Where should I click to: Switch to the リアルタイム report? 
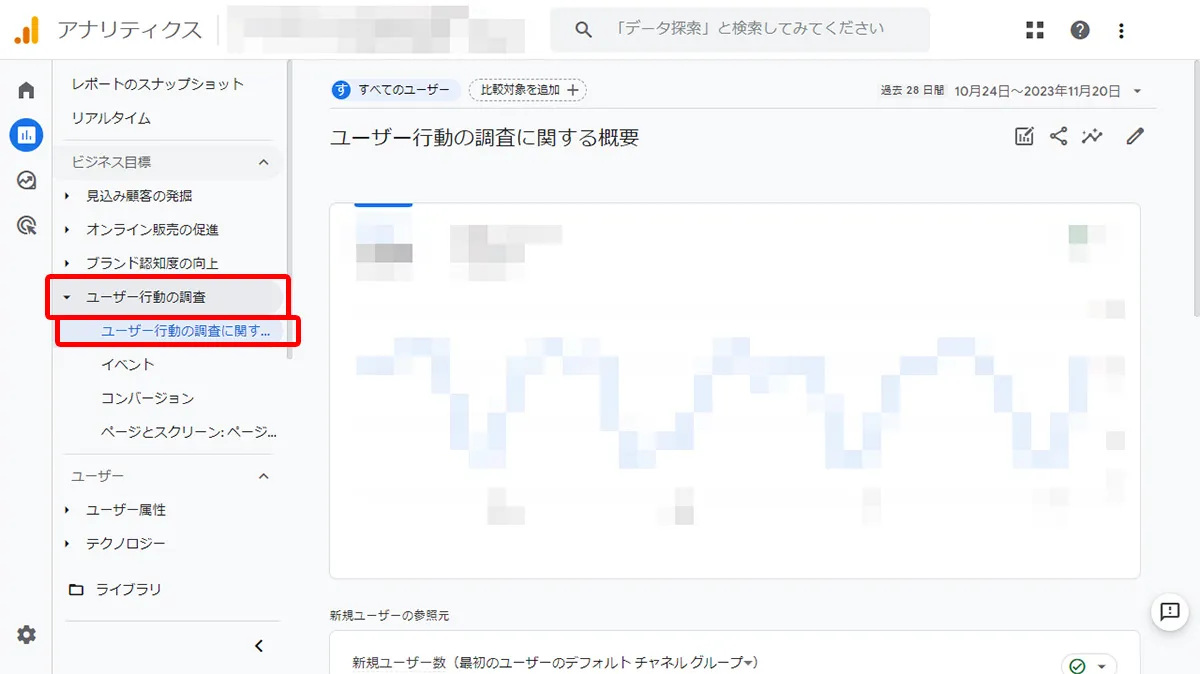[108, 118]
